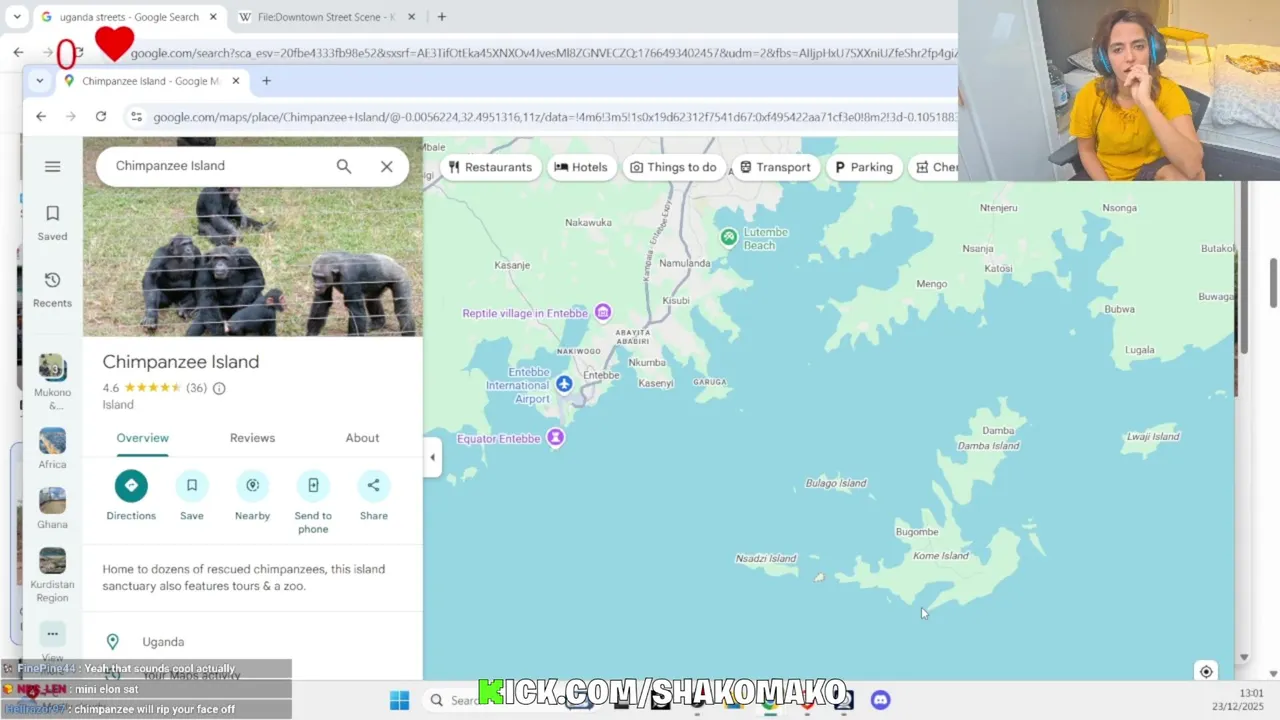Click the Google Maps URL address bar
The image size is (1280, 720).
tap(555, 117)
